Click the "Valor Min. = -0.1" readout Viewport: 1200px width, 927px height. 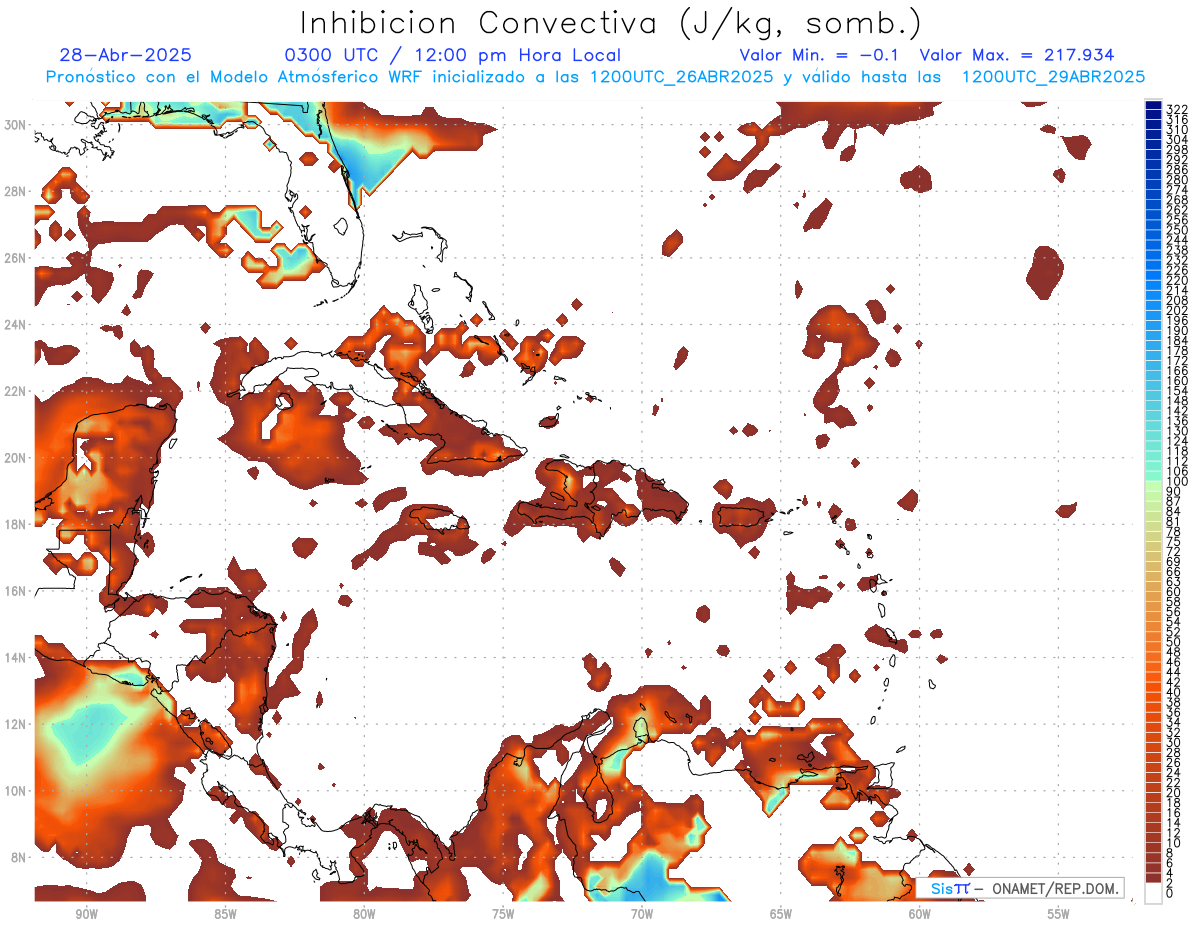821,56
